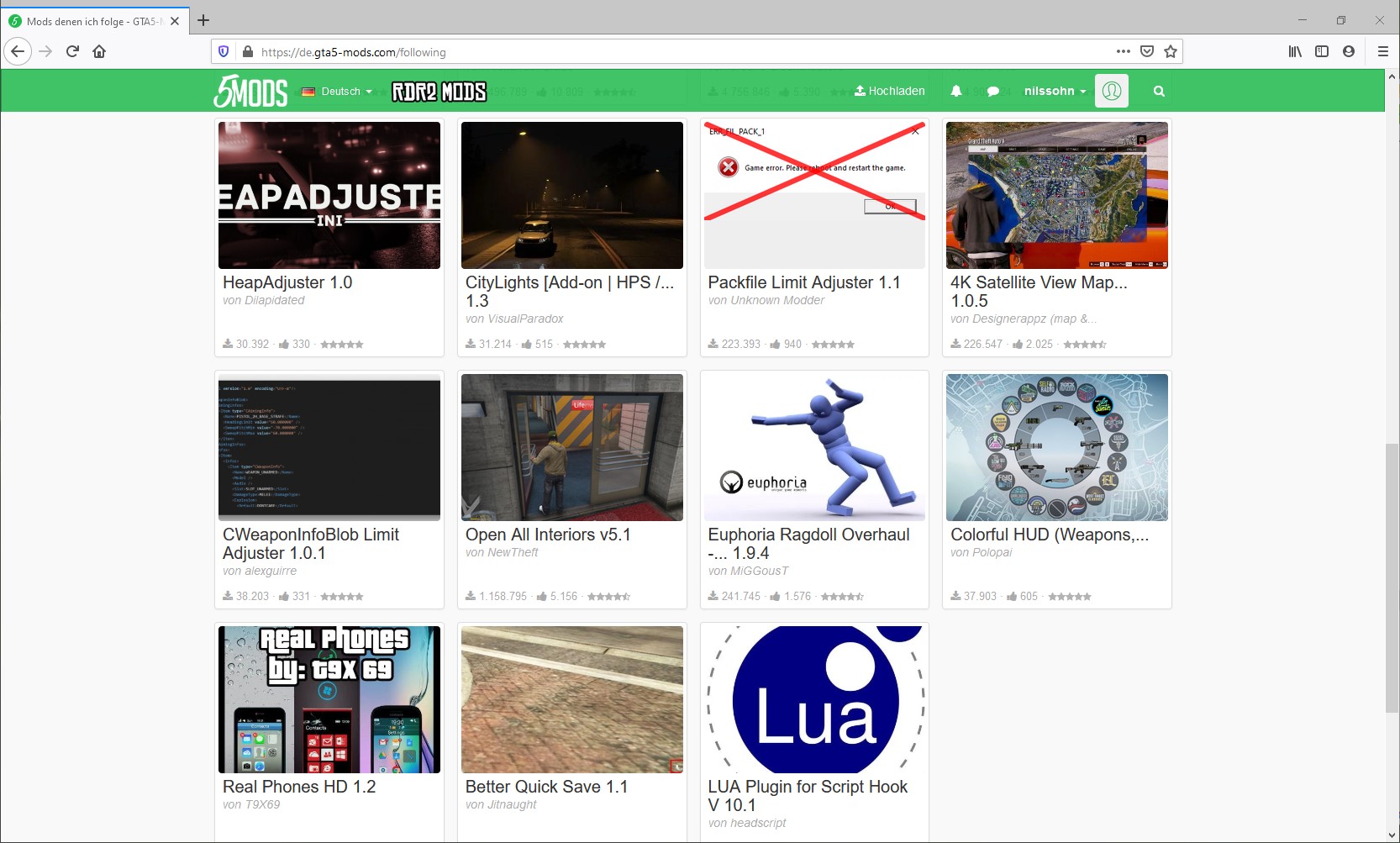Click author text 'von MiGGousT'

tap(748, 571)
